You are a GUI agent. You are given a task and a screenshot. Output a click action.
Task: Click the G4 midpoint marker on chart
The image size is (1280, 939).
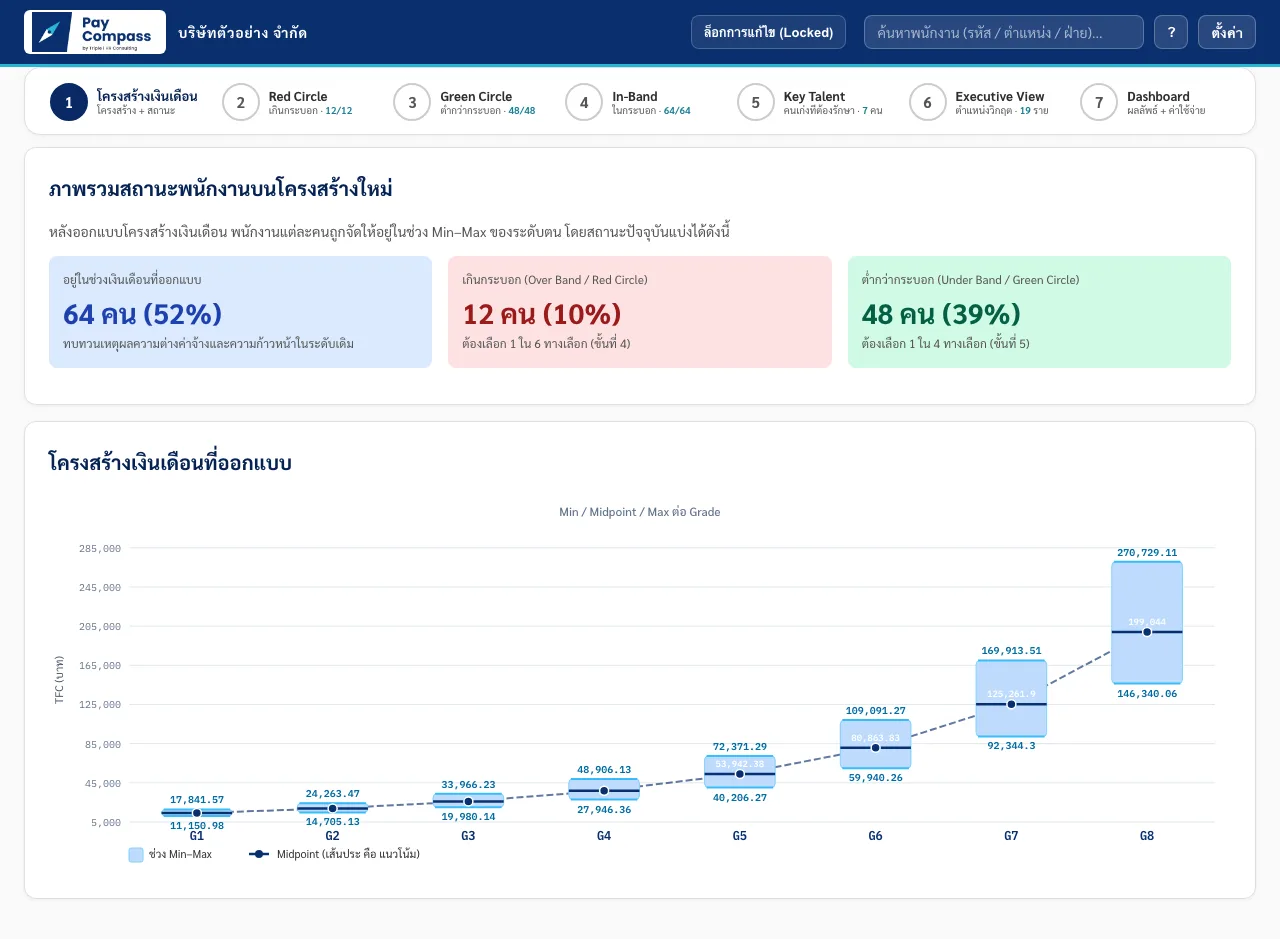604,791
